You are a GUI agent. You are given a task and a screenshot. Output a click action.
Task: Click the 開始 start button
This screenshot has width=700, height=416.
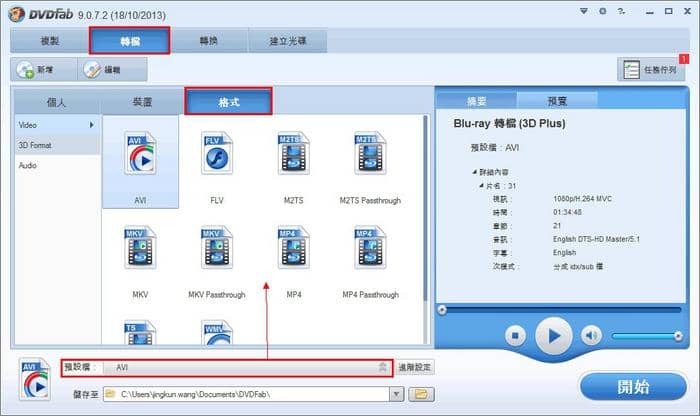coord(633,387)
